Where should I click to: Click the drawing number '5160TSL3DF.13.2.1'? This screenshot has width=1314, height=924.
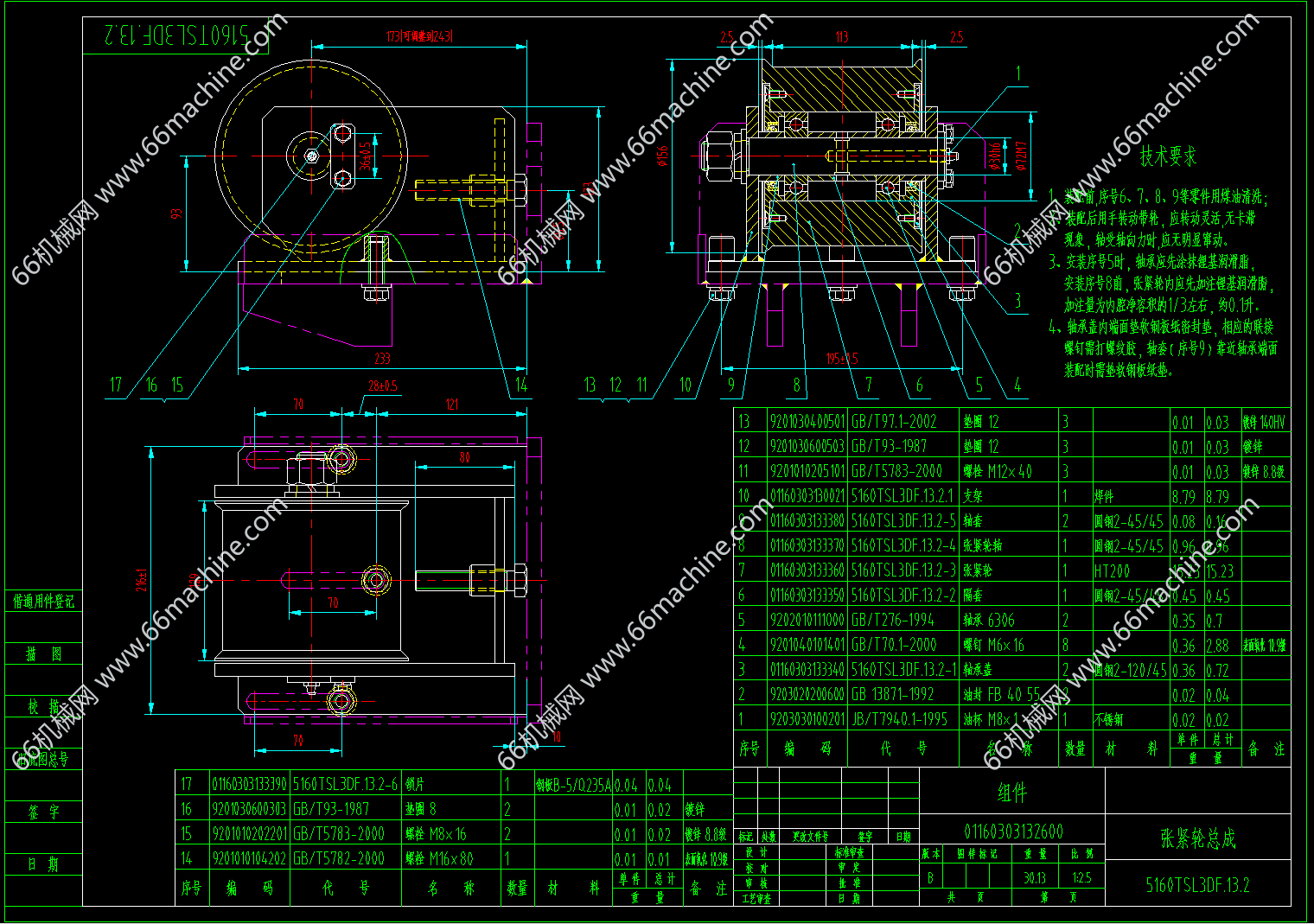(903, 496)
